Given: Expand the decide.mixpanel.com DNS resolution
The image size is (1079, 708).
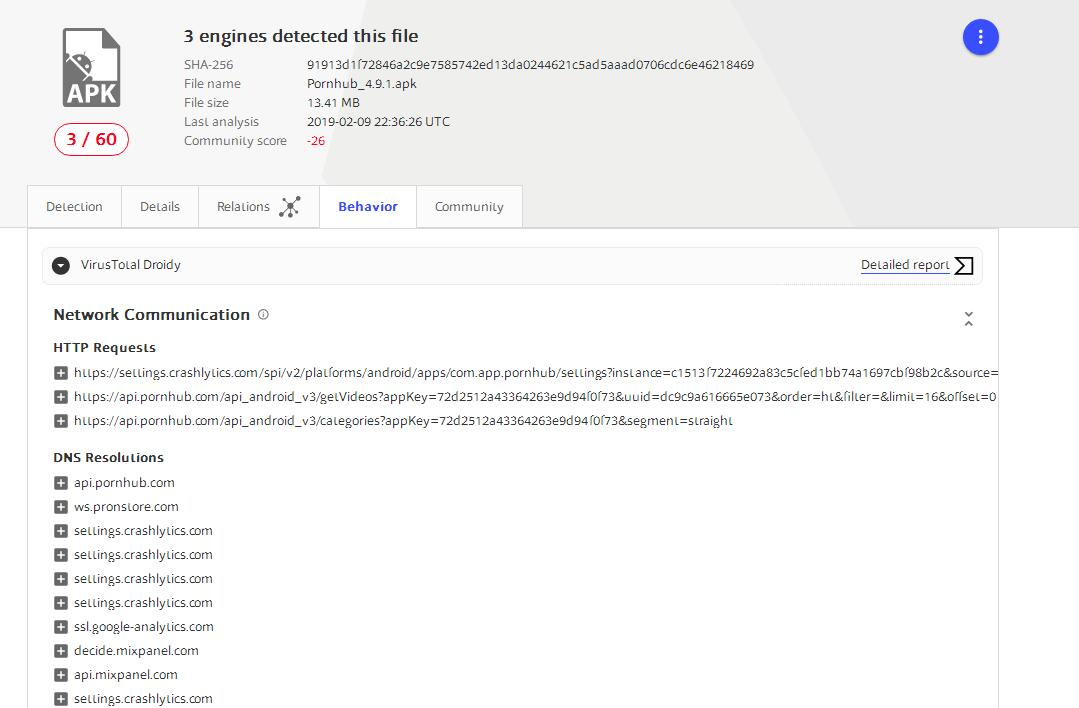Looking at the screenshot, I should [x=61, y=651].
